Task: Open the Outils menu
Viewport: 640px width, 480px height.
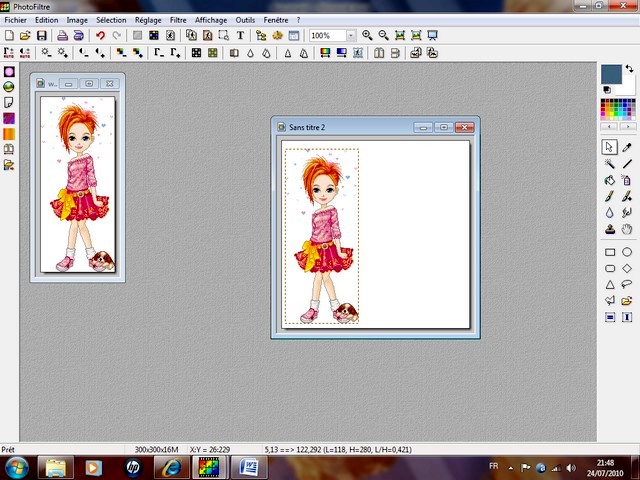Action: point(245,20)
